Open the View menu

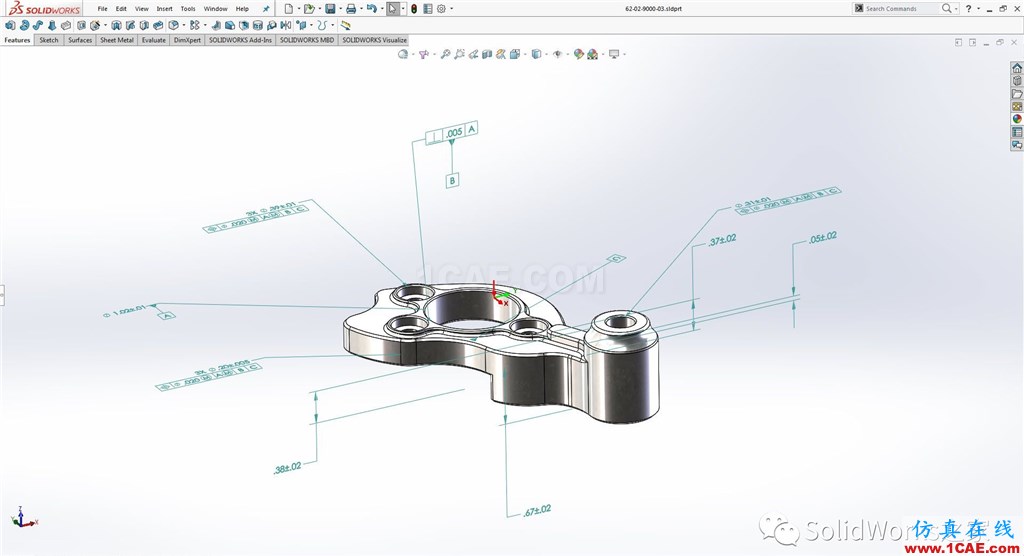point(142,9)
